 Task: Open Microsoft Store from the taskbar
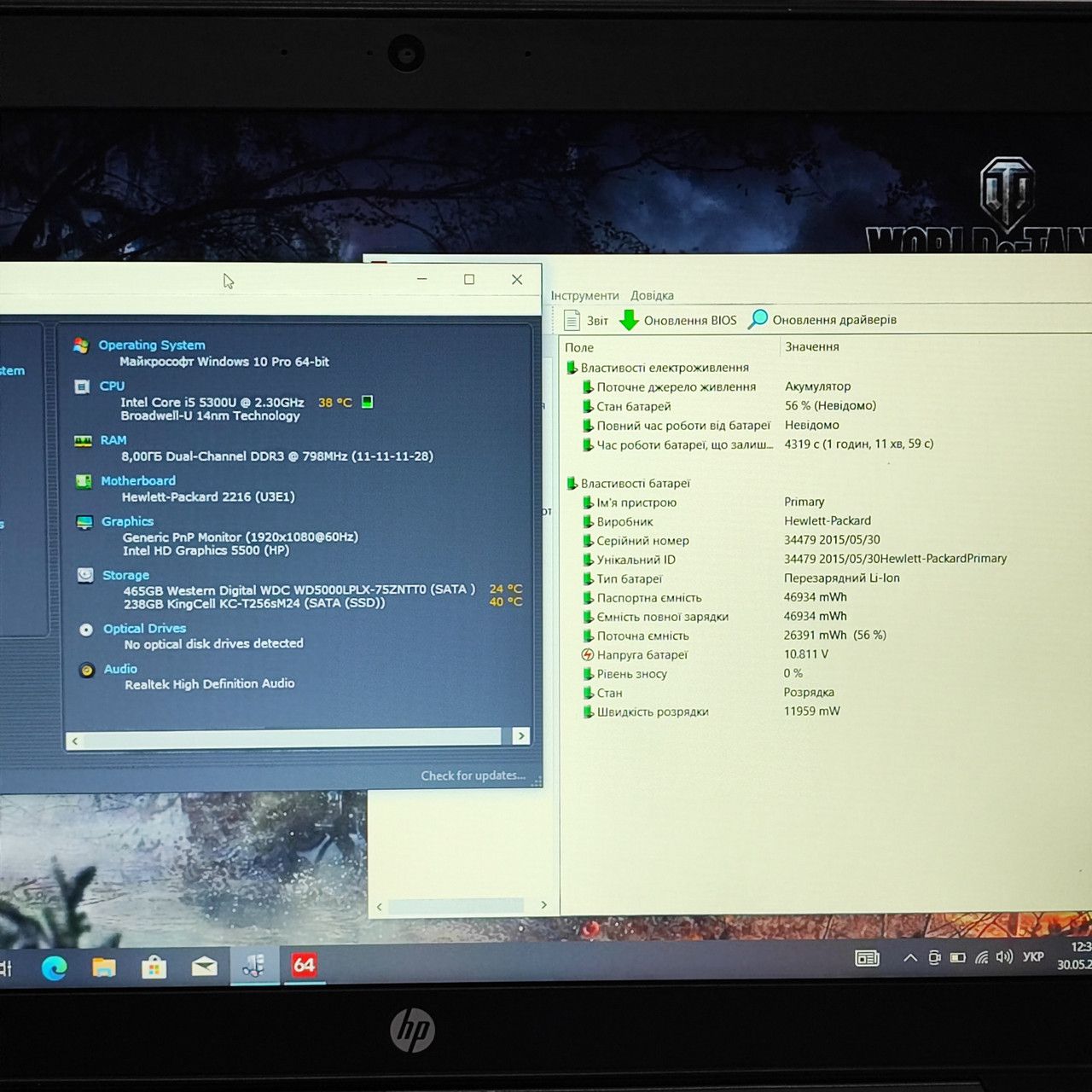pyautogui.click(x=154, y=967)
